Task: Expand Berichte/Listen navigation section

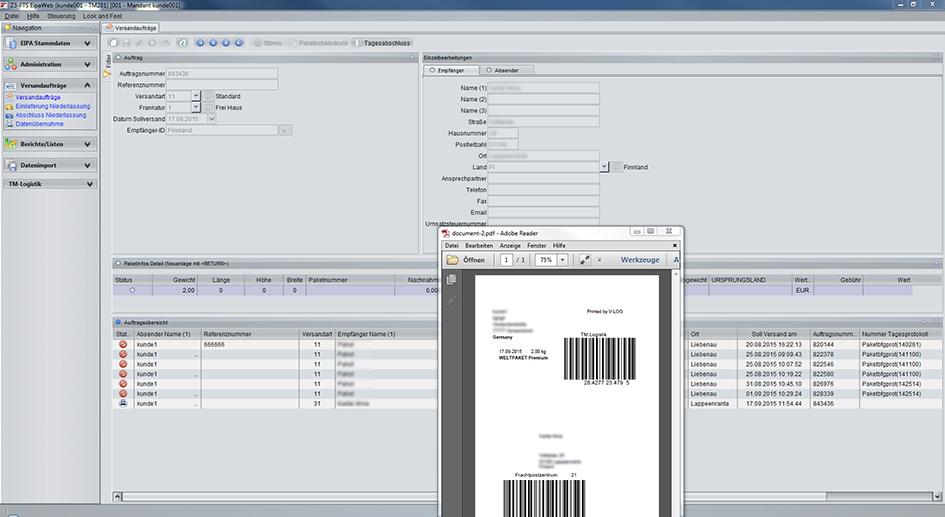Action: point(50,144)
